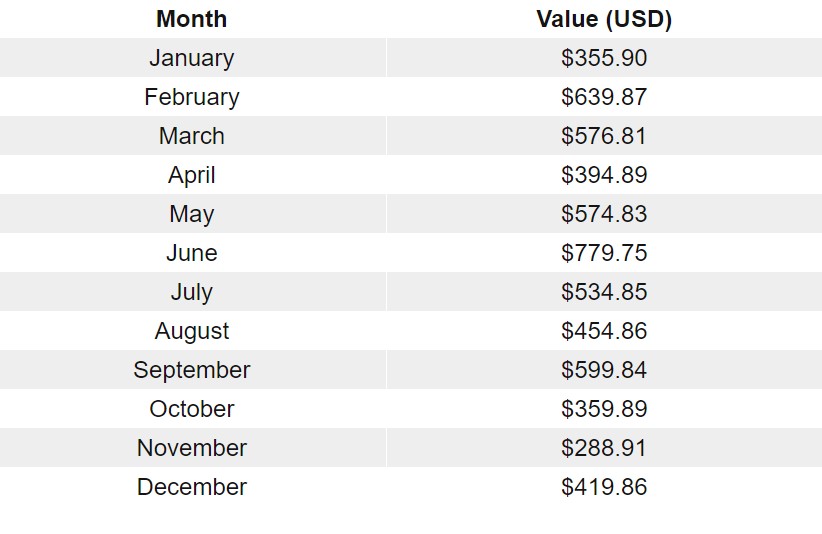Select the December month cell

(x=192, y=487)
